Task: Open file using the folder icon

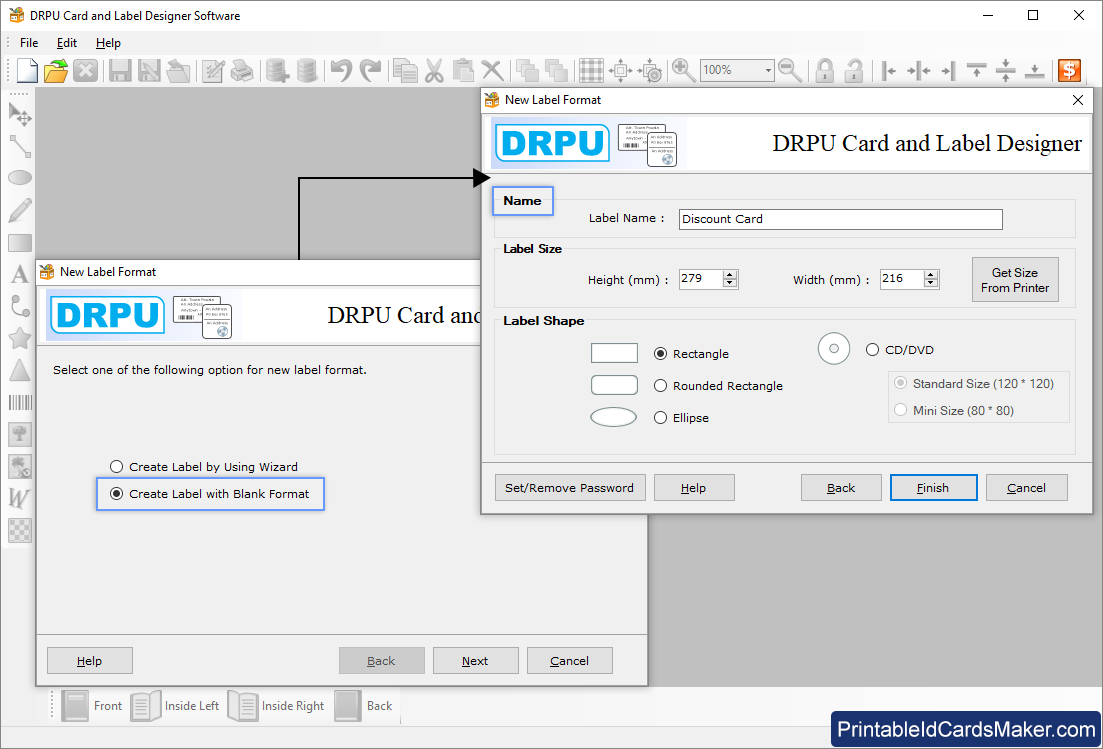Action: click(x=56, y=70)
